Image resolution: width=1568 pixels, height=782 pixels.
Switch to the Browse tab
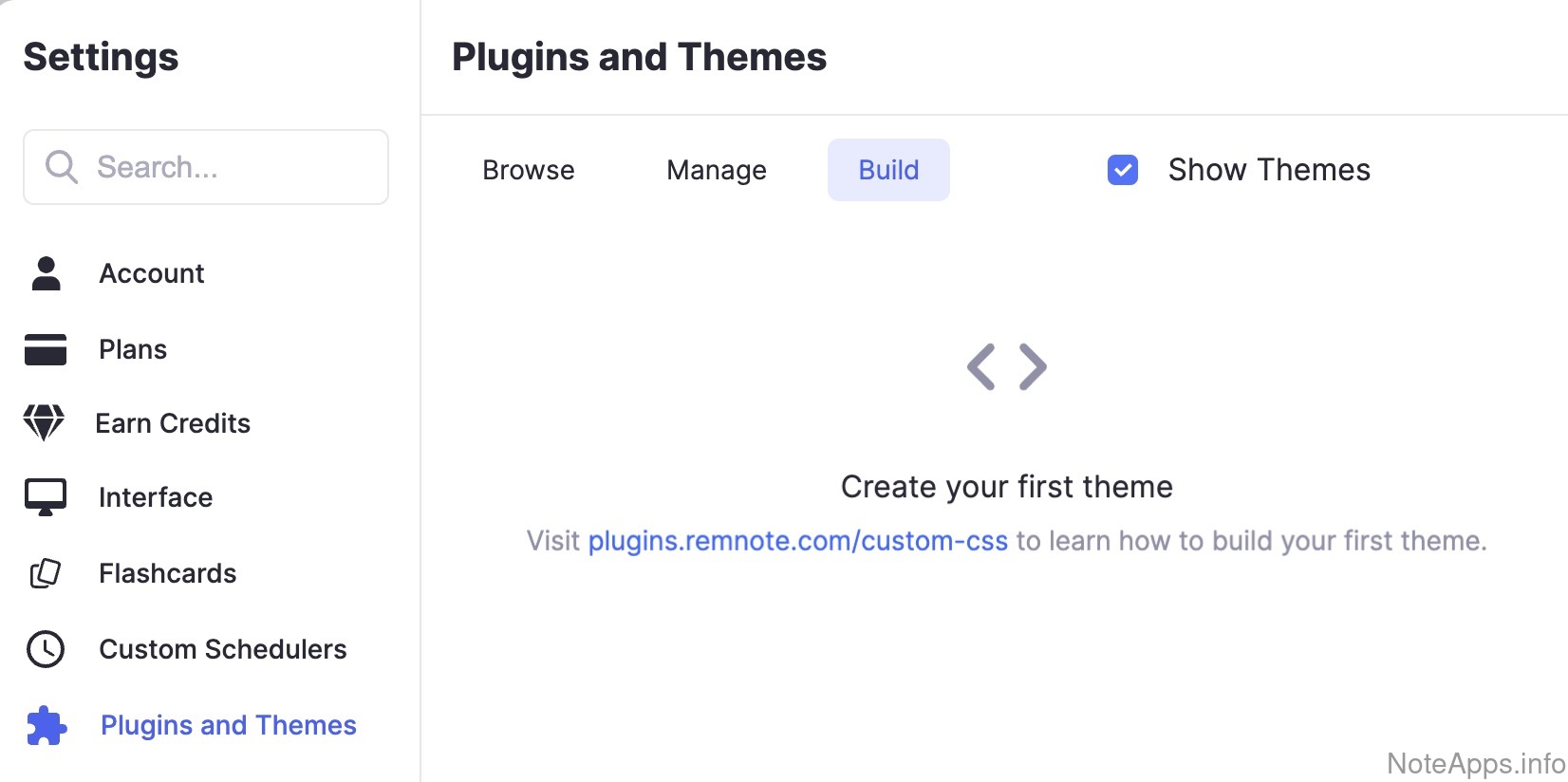tap(529, 170)
